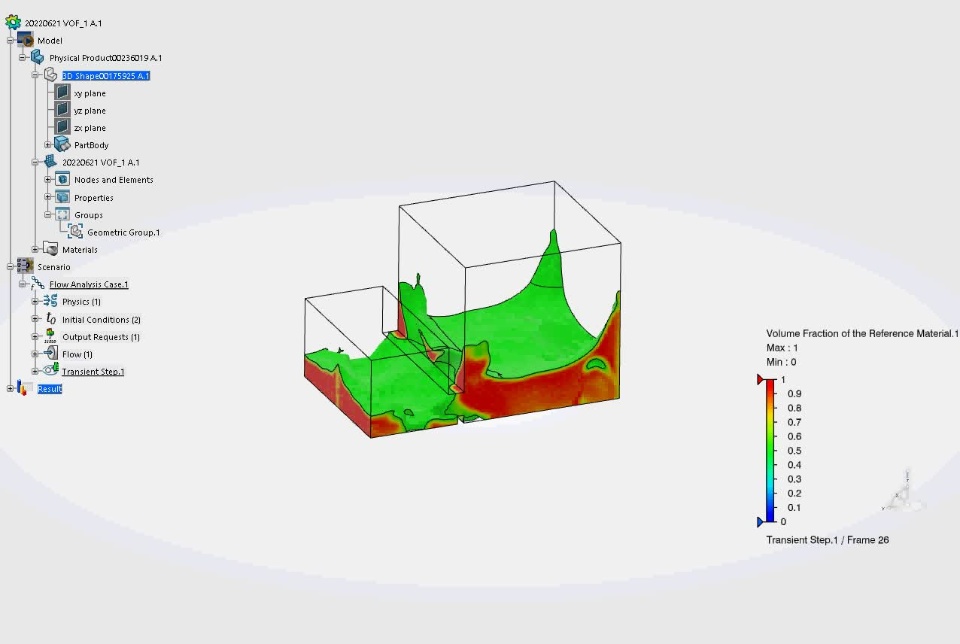The image size is (960, 644).
Task: Click the 'Max : 1' legend text
Action: tap(782, 348)
